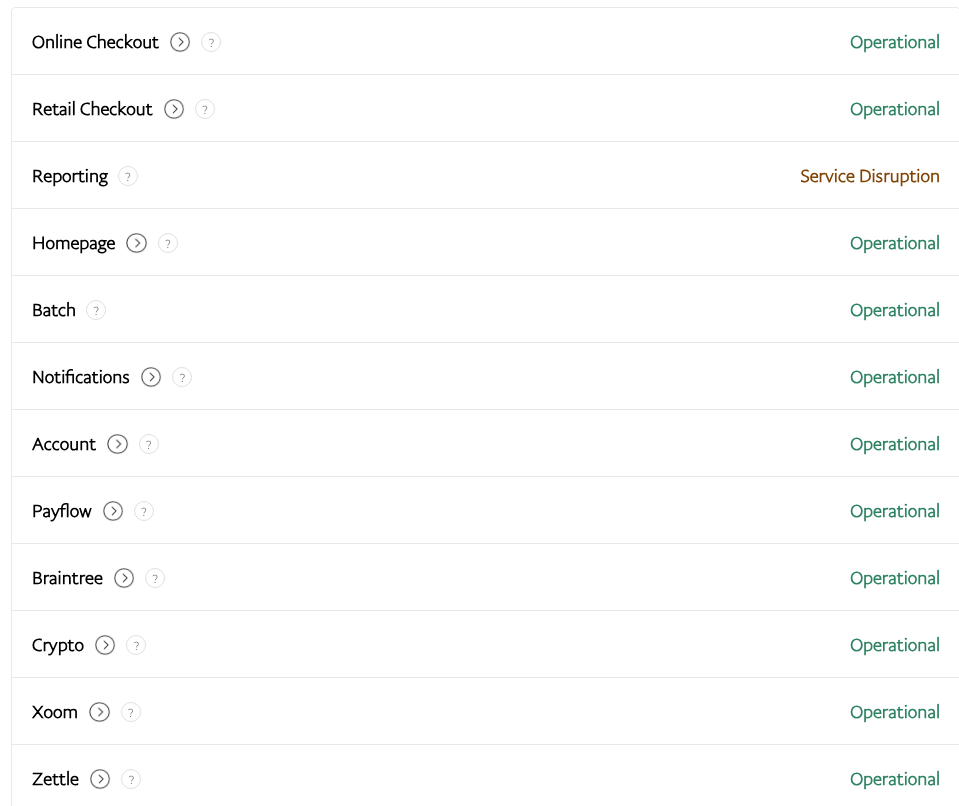Viewport: 959px width, 806px height.
Task: Select the Xoom component name
Action: [x=54, y=712]
